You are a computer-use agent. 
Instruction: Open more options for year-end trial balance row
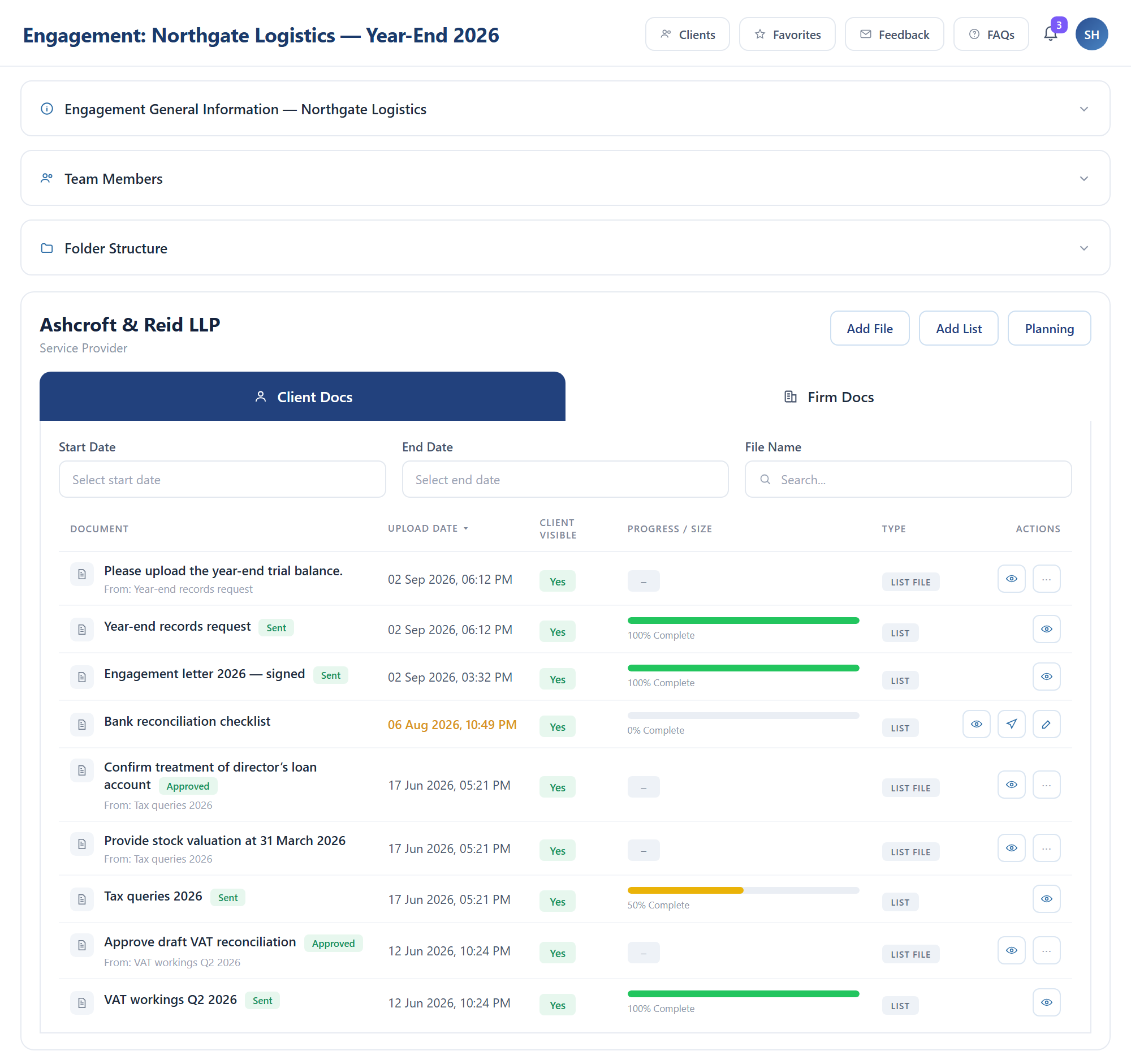click(x=1046, y=579)
